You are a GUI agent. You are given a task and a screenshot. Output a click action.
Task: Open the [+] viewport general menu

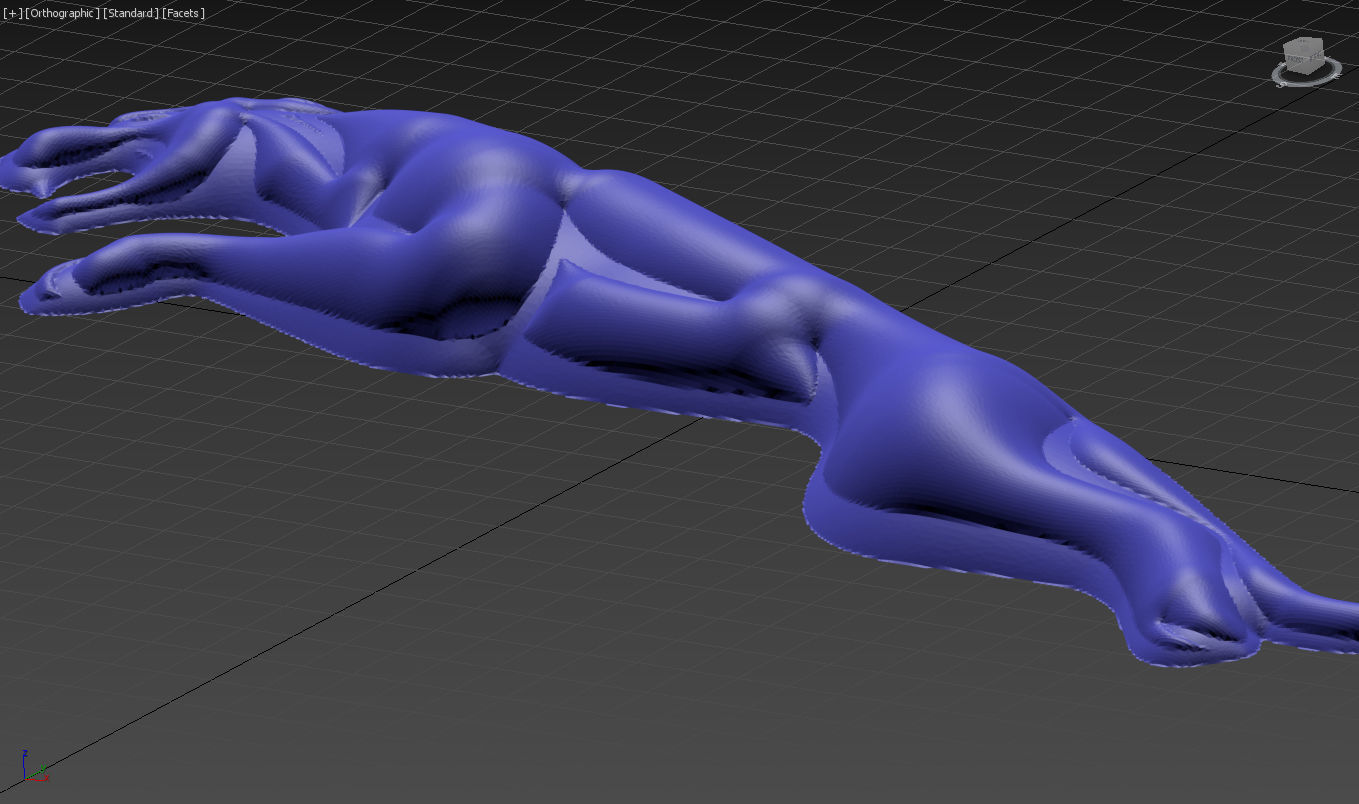(12, 13)
